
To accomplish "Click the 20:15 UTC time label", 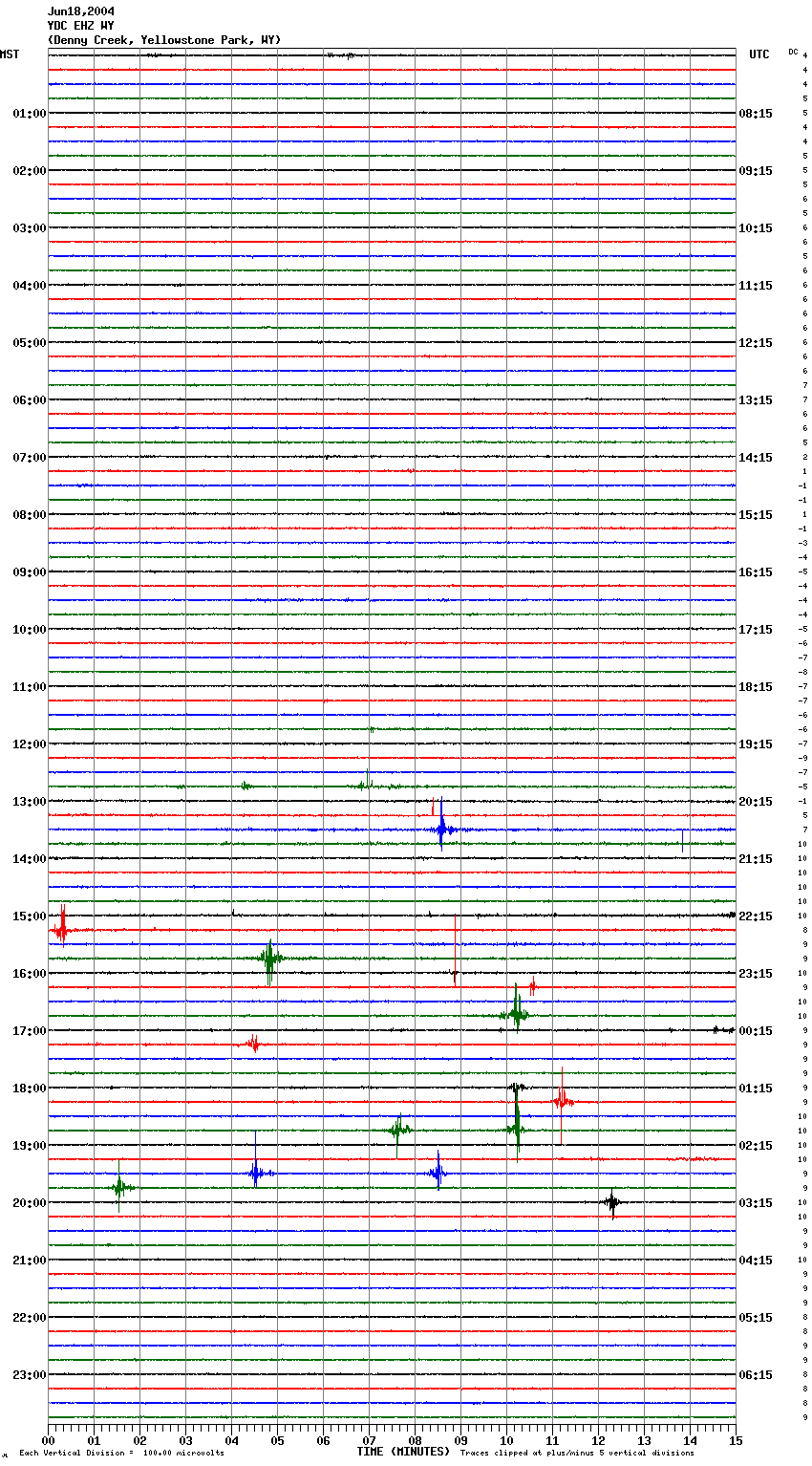I will tap(756, 802).
